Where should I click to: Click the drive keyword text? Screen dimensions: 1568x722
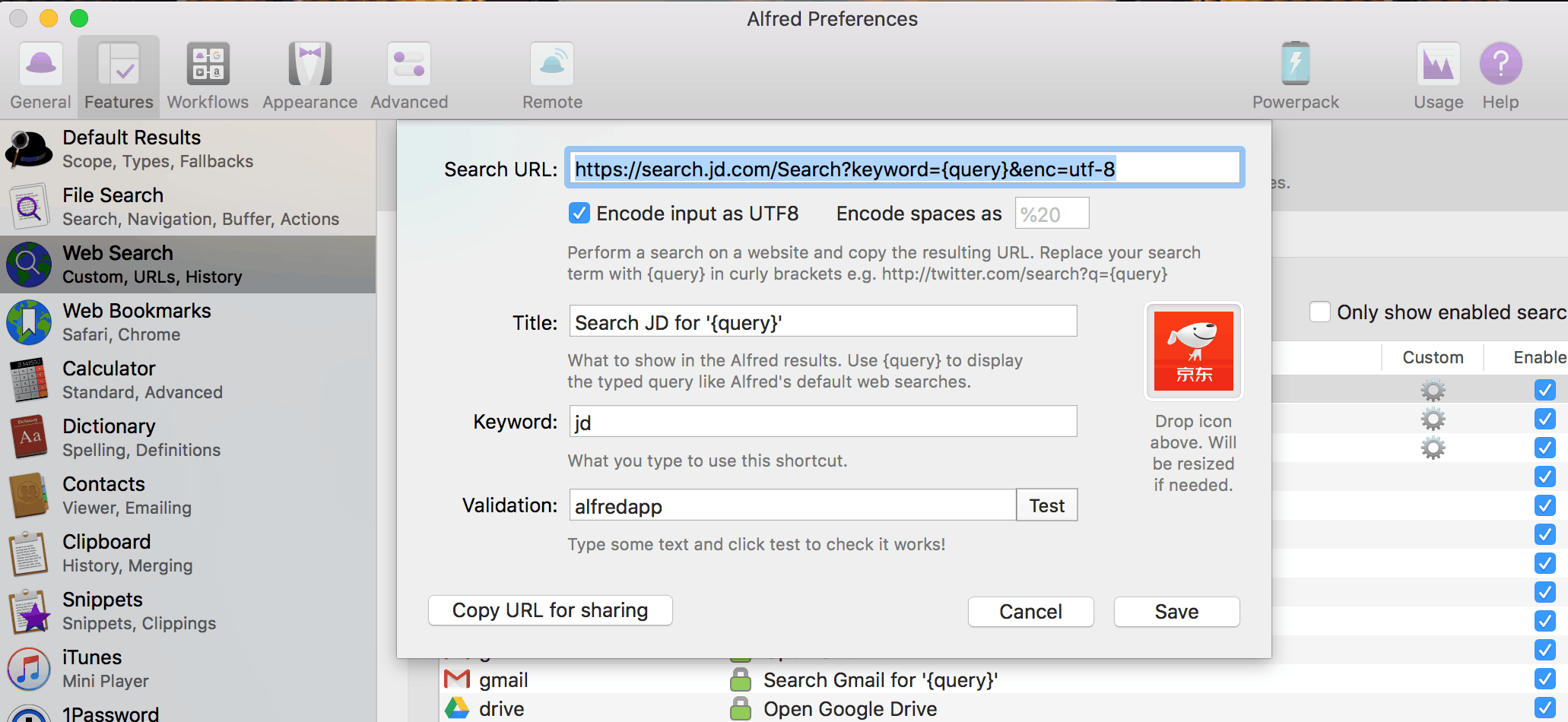pyautogui.click(x=502, y=708)
